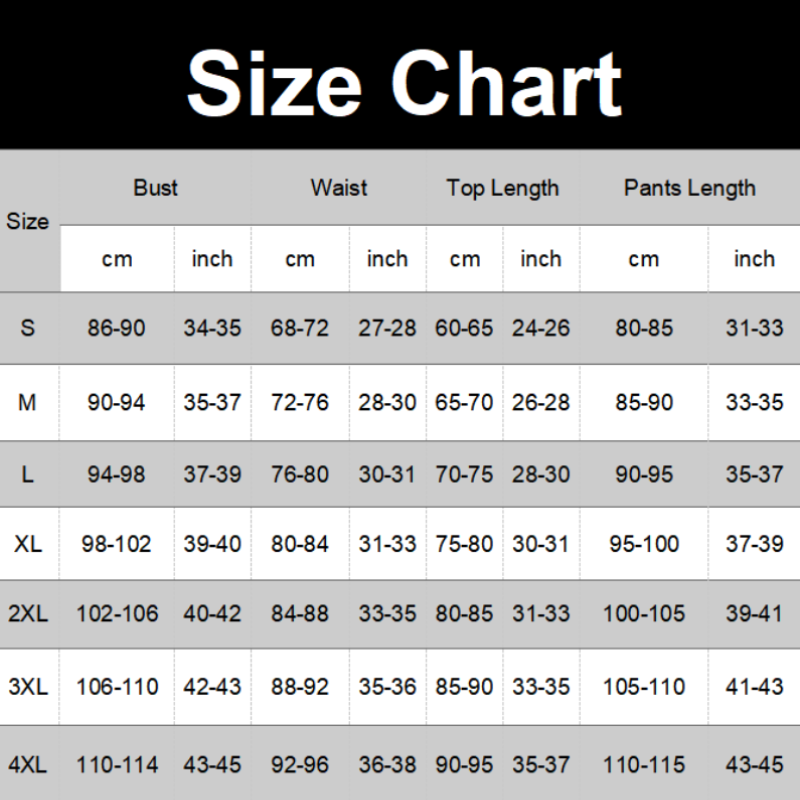Image resolution: width=800 pixels, height=800 pixels.
Task: Select the L size row label
Action: (28, 475)
